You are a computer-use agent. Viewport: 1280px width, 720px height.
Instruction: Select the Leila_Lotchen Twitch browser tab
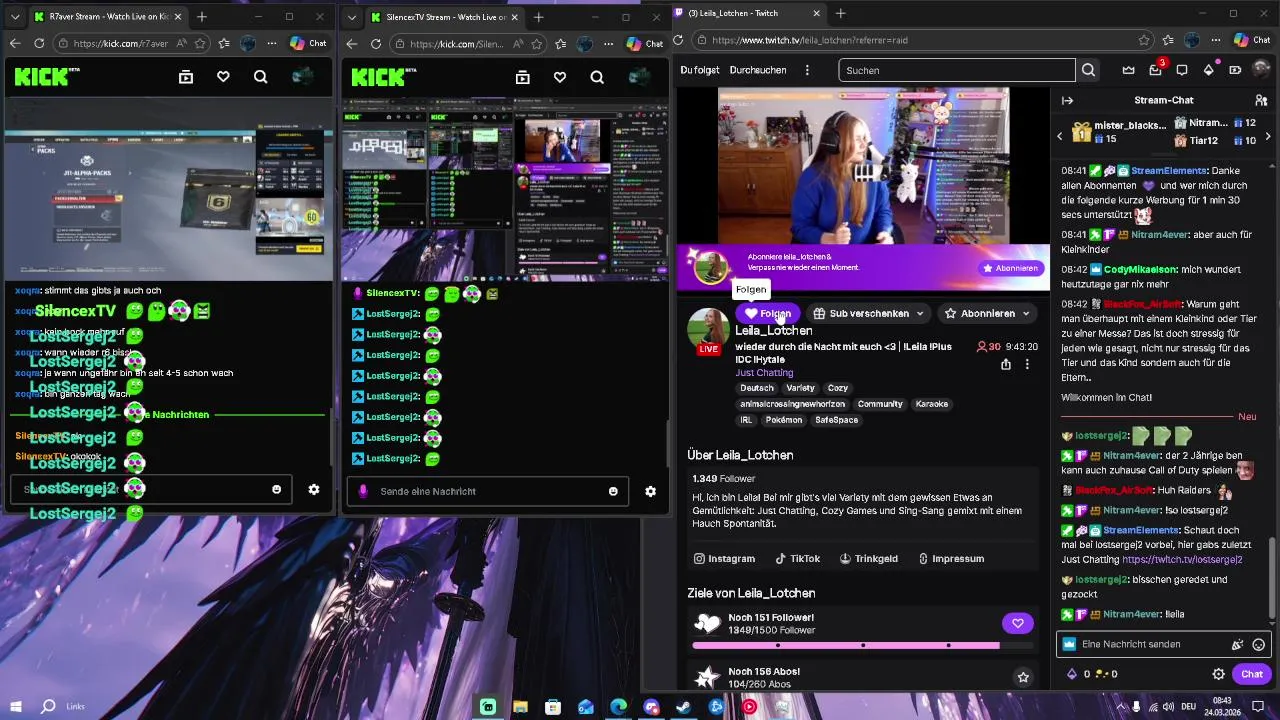pos(749,13)
